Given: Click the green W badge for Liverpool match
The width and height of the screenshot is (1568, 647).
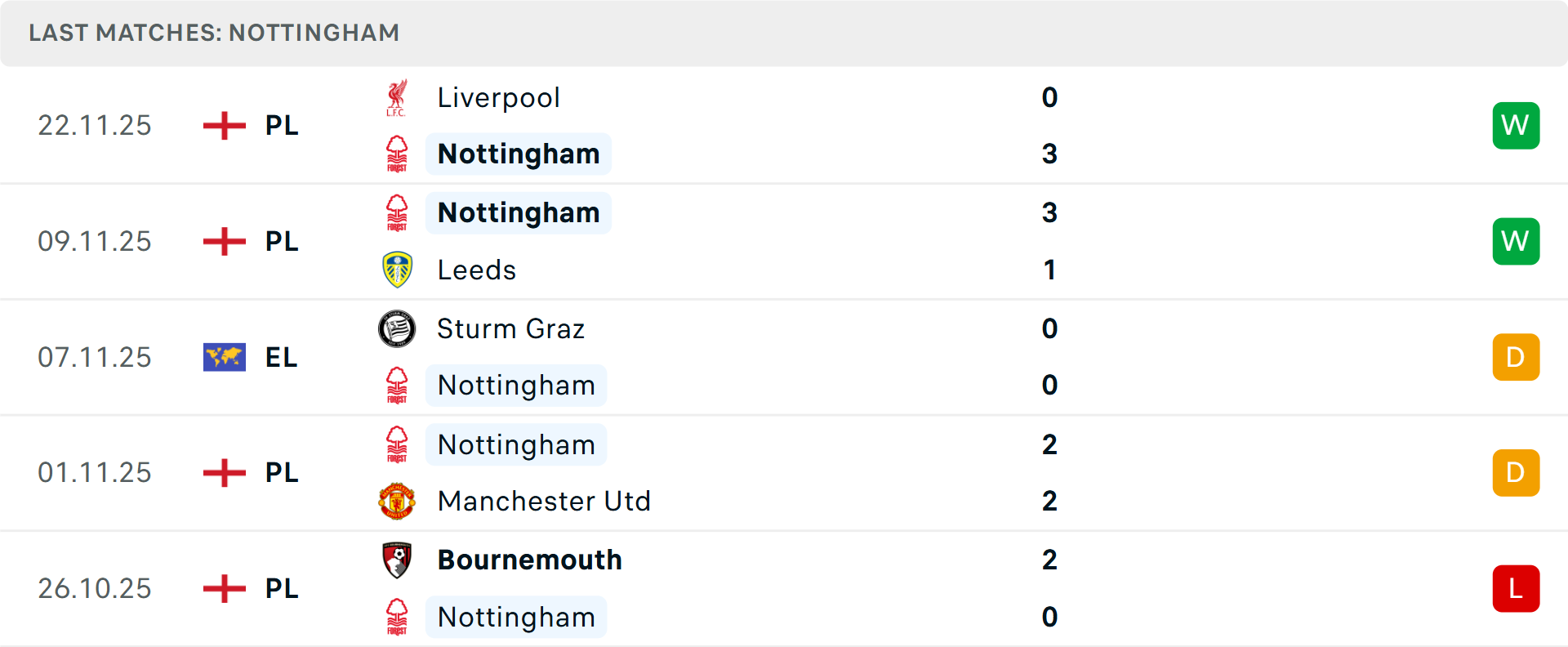Looking at the screenshot, I should (1516, 126).
